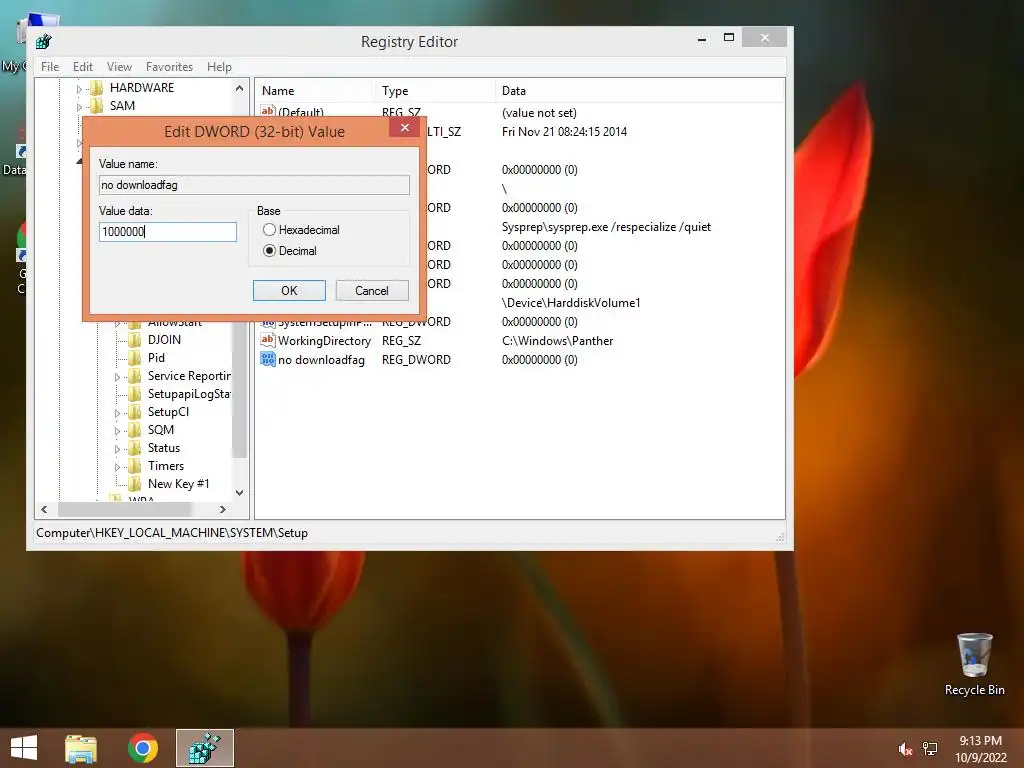Click the C:\Windows\Panther data cell
The width and height of the screenshot is (1024, 768).
point(558,341)
